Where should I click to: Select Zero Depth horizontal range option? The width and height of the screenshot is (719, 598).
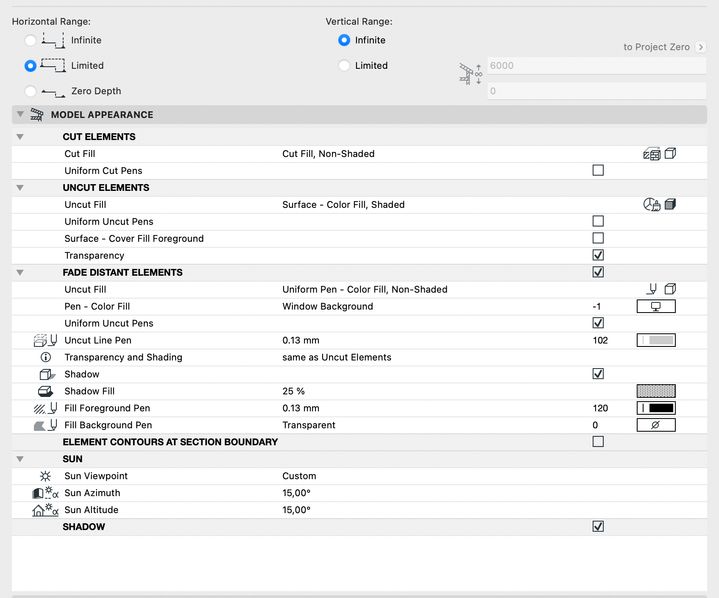[30, 91]
